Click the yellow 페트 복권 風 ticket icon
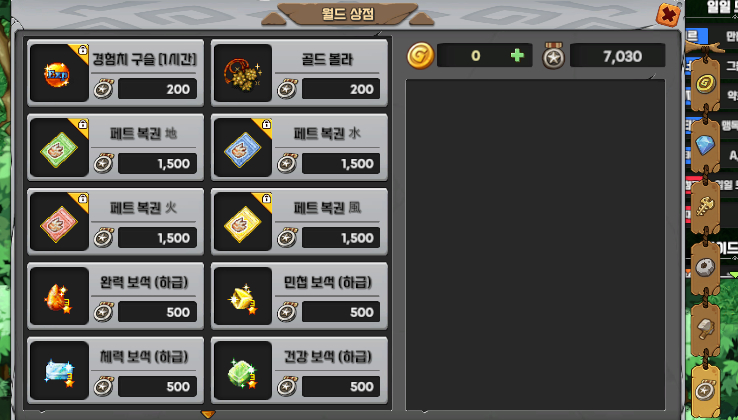 [243, 222]
